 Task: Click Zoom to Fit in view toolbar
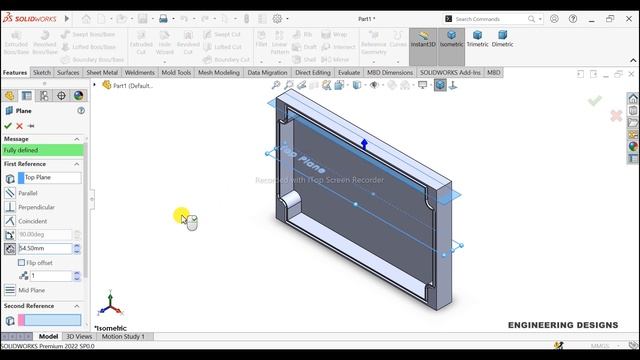click(276, 85)
